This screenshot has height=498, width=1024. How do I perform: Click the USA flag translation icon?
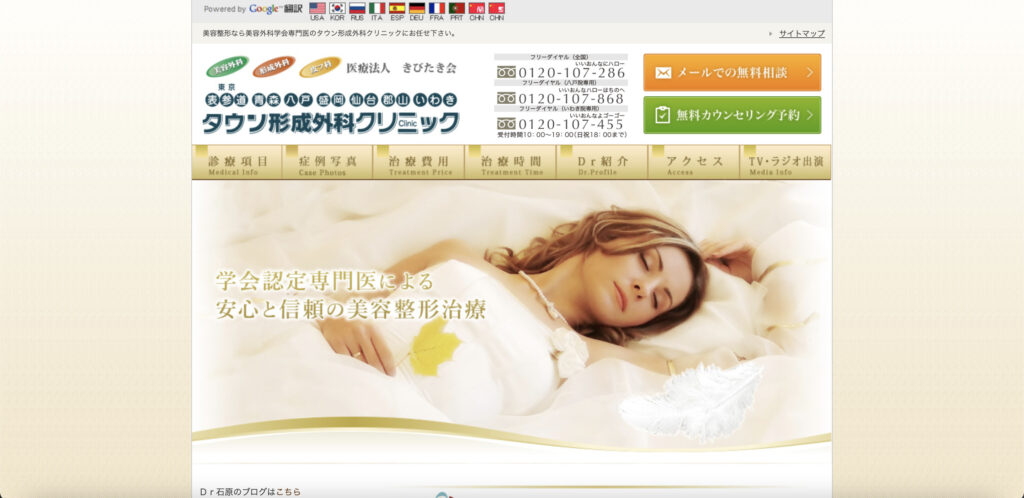(x=317, y=8)
